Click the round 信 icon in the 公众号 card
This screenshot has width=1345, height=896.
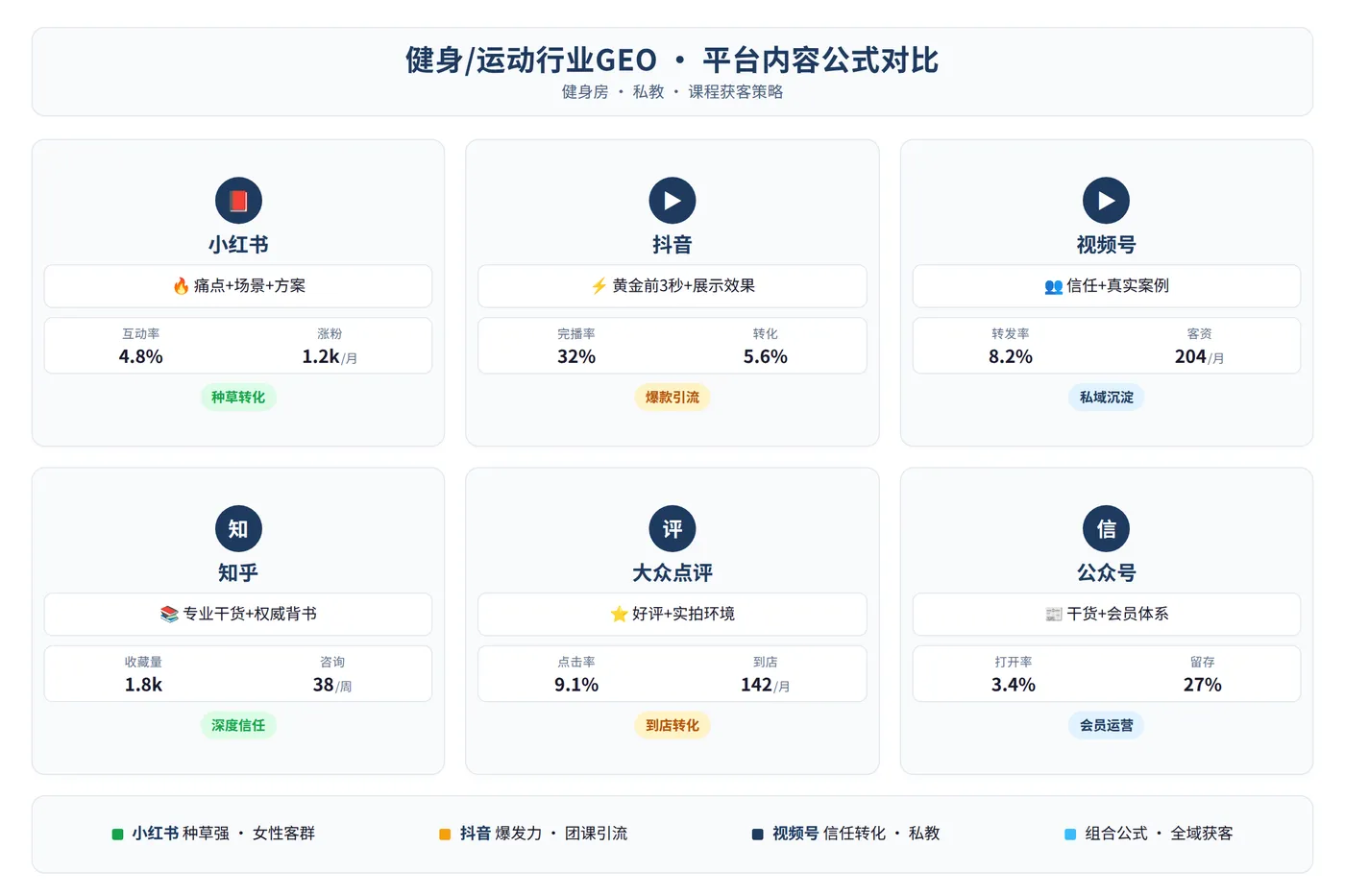click(1107, 529)
